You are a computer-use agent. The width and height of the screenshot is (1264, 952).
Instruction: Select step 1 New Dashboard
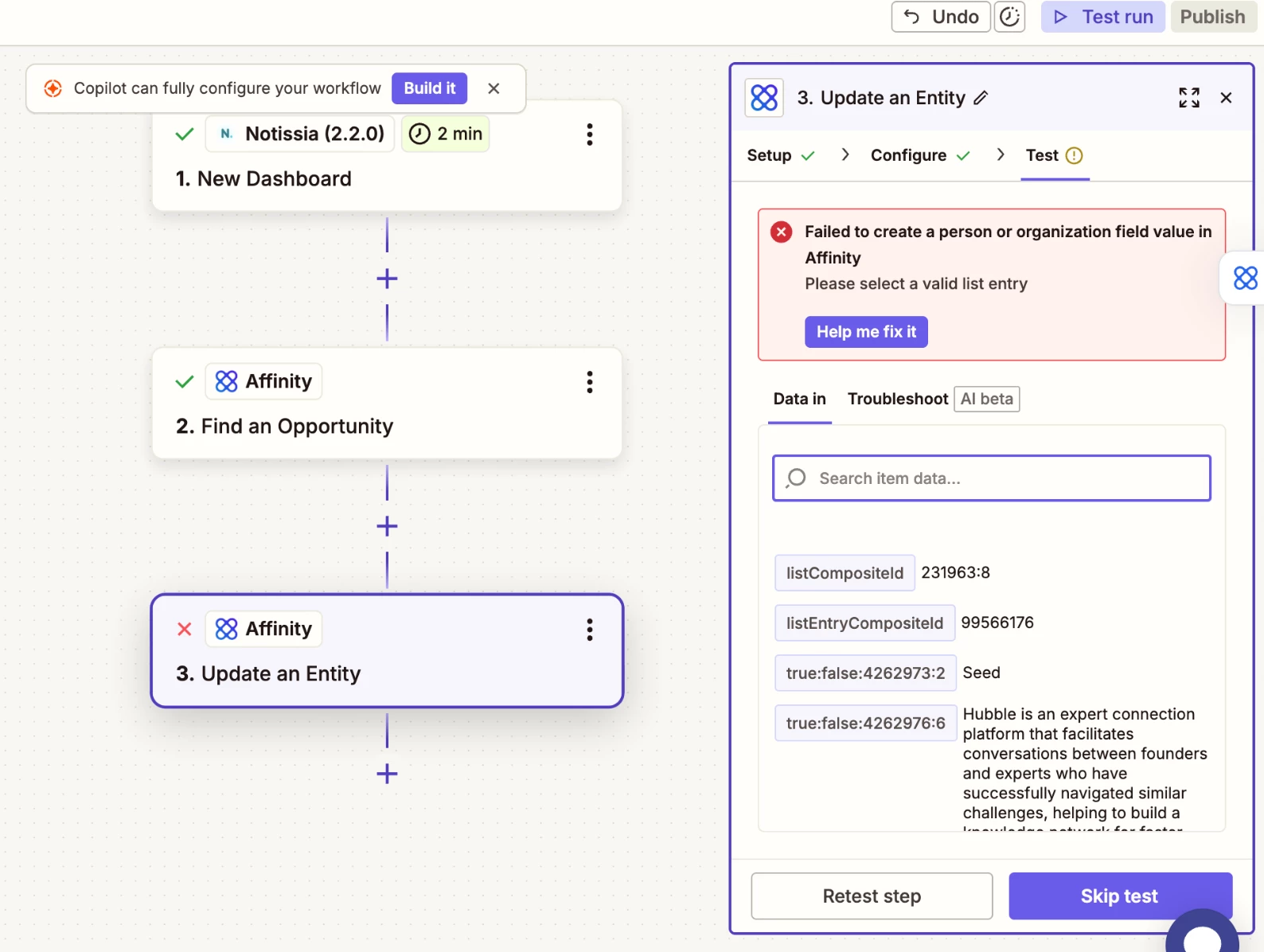[x=387, y=156]
